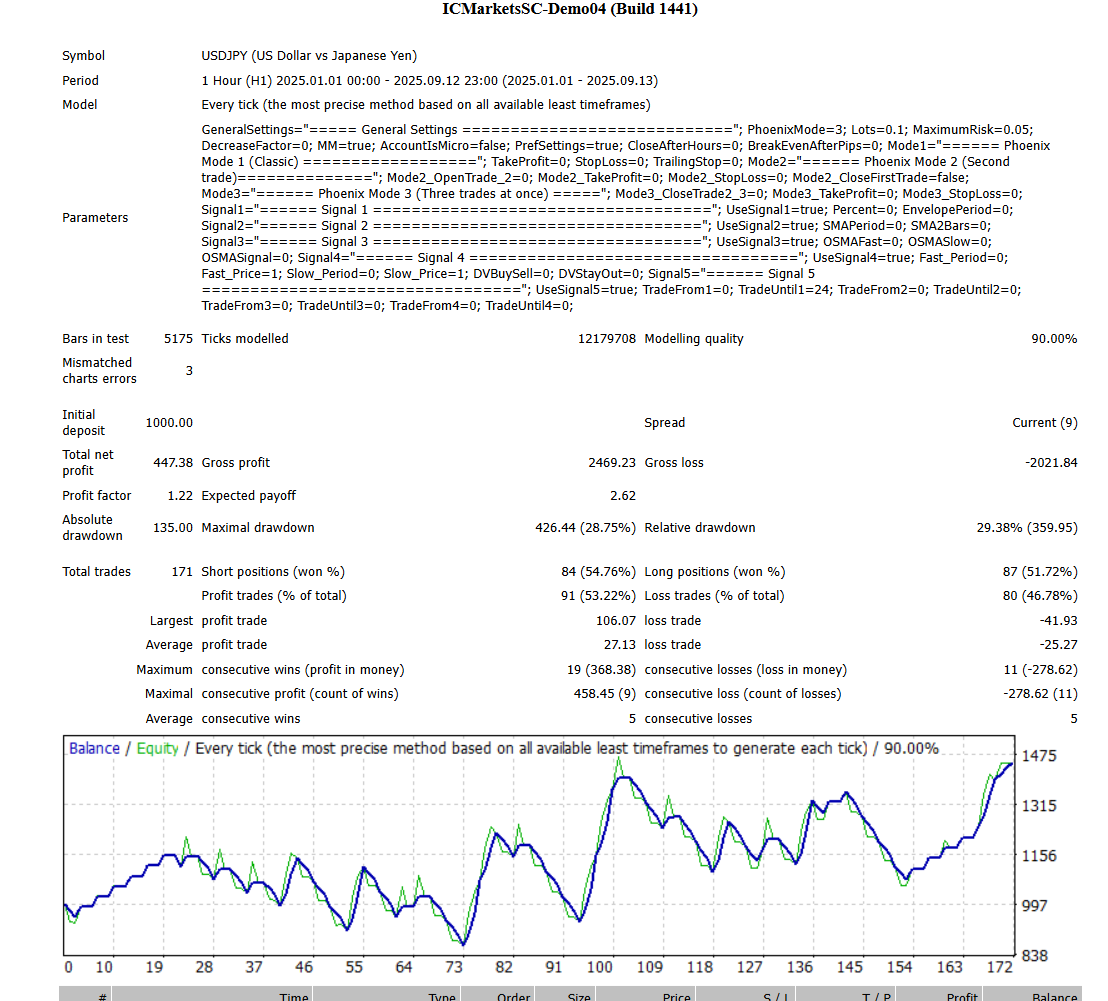1108x1001 pixels.
Task: Click the green Equity legend label in chart
Action: point(157,749)
